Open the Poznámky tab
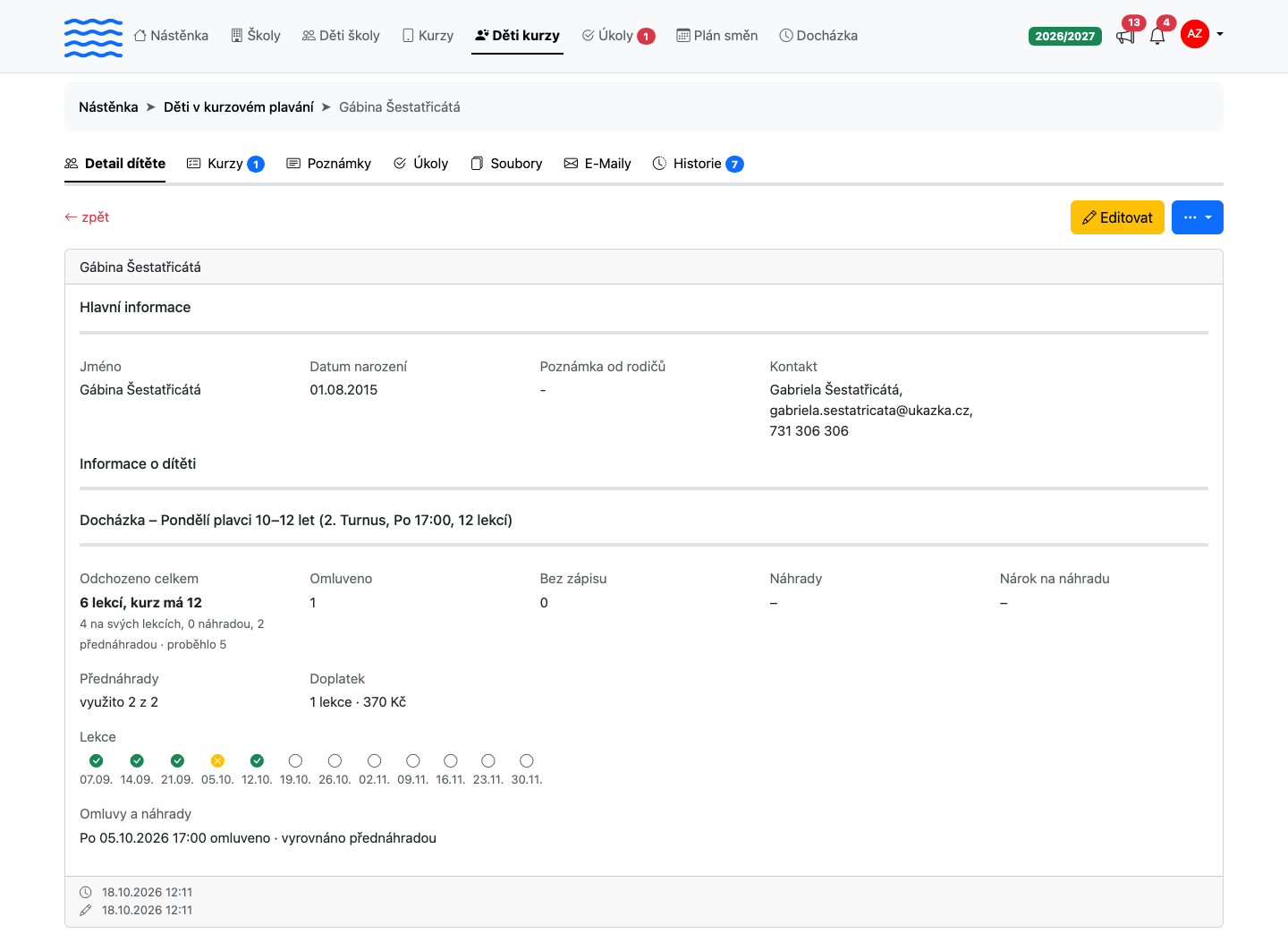 point(329,164)
